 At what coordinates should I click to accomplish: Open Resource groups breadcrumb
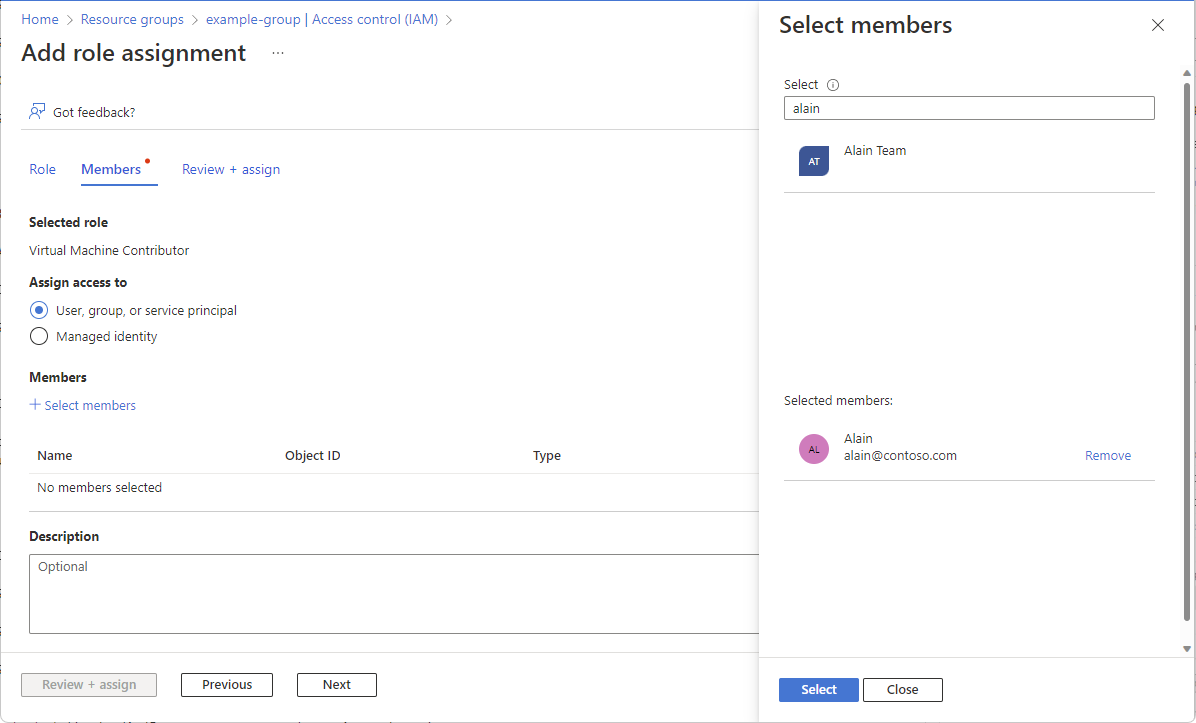[132, 19]
